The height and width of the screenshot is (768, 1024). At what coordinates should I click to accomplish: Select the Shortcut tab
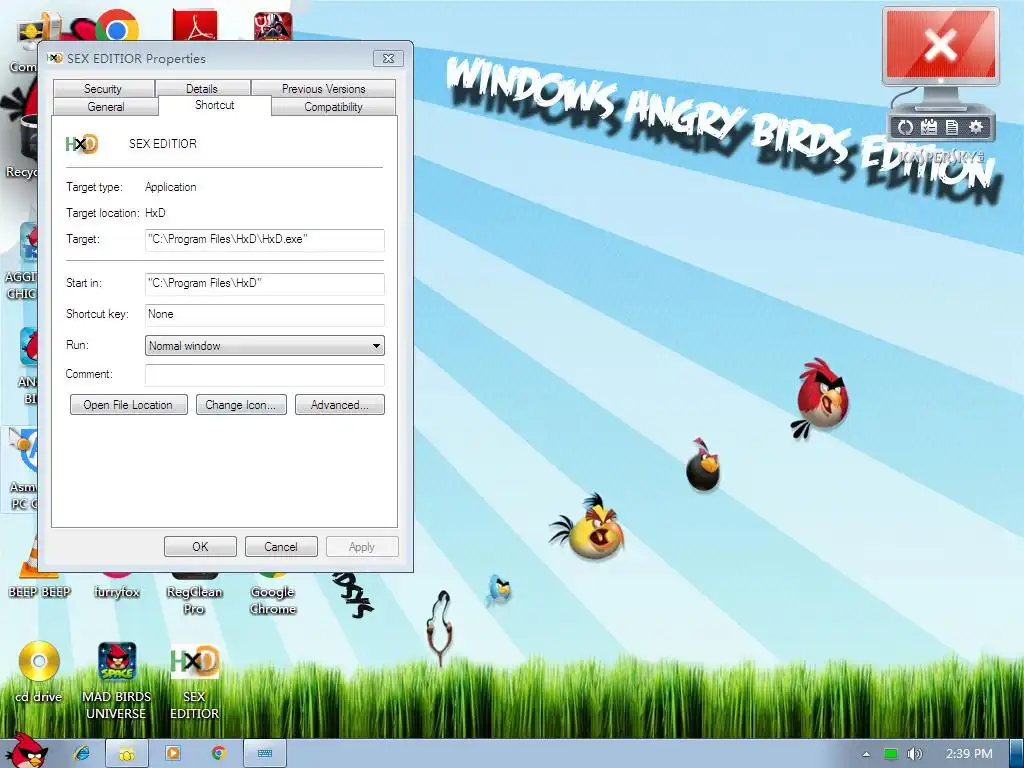[x=214, y=105]
